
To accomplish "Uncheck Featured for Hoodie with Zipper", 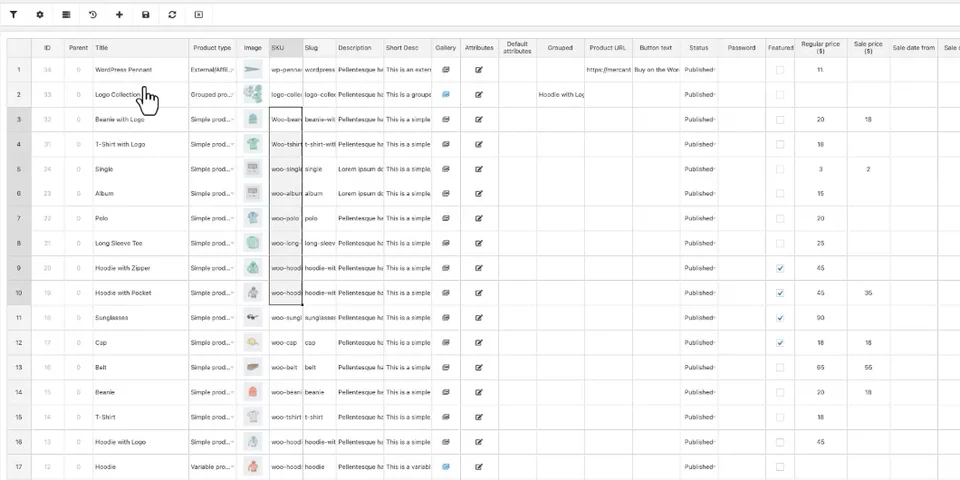I will tap(780, 268).
